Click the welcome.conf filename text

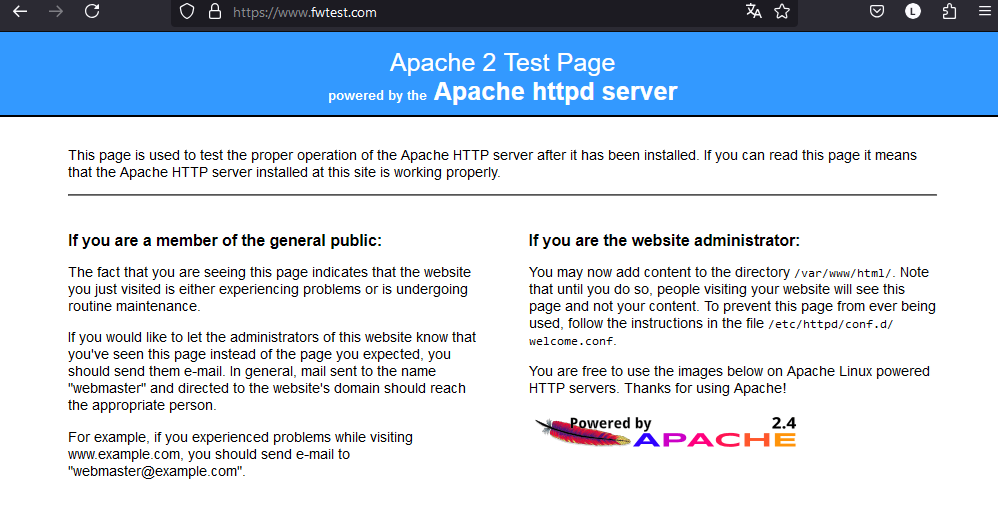click(571, 342)
